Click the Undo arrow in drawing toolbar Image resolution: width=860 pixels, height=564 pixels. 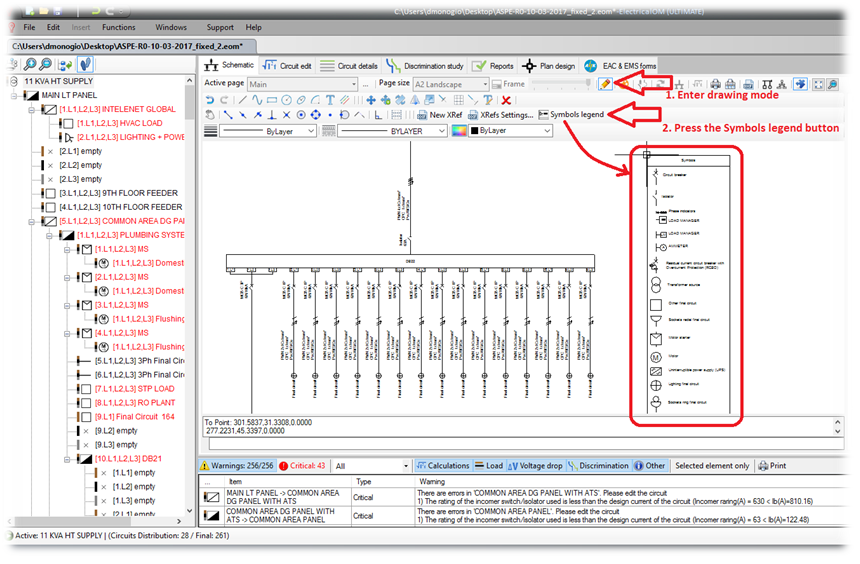click(x=210, y=100)
